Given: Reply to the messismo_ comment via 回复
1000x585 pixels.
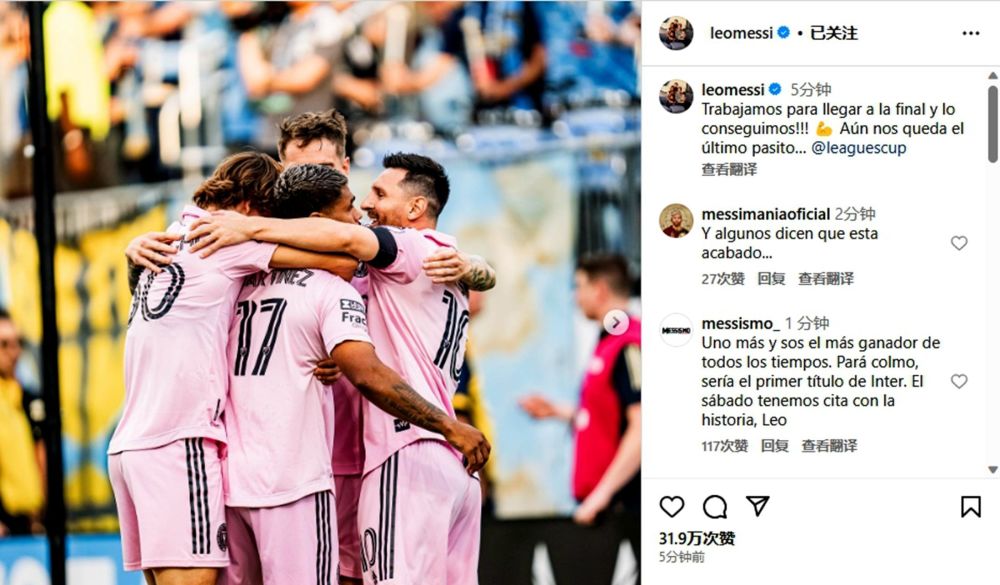Looking at the screenshot, I should click(774, 446).
